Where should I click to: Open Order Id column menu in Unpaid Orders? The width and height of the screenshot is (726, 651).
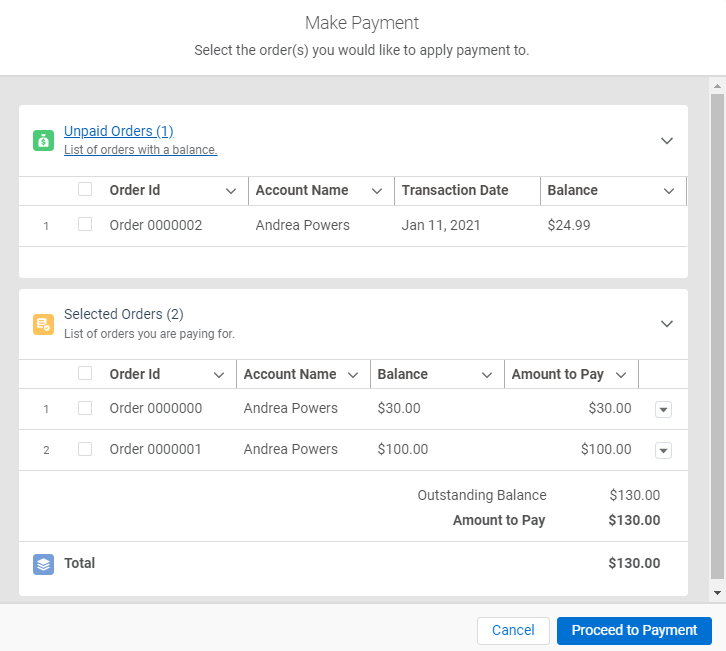[231, 191]
